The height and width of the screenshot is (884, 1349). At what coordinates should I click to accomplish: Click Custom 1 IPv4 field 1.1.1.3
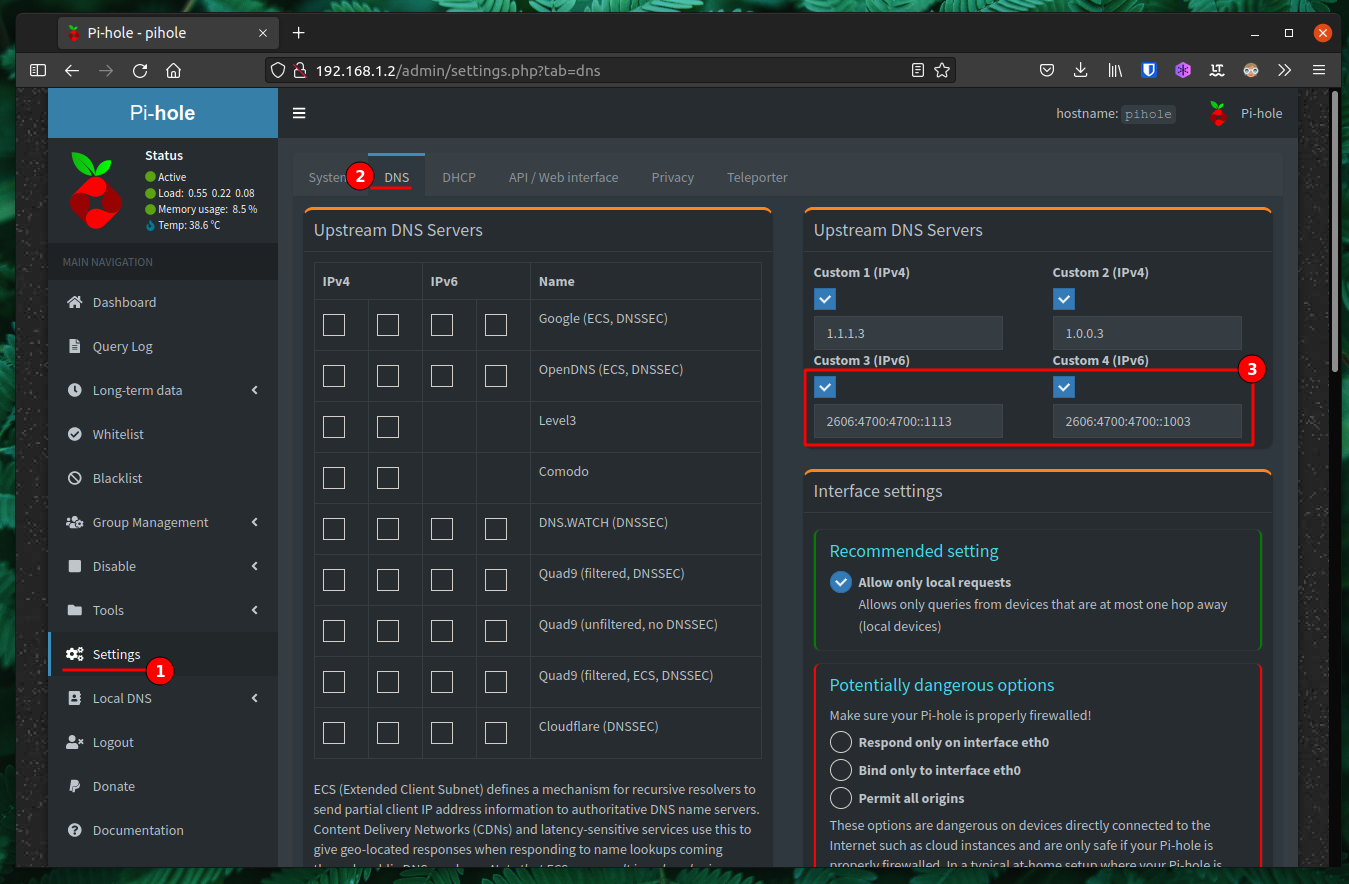tap(908, 333)
